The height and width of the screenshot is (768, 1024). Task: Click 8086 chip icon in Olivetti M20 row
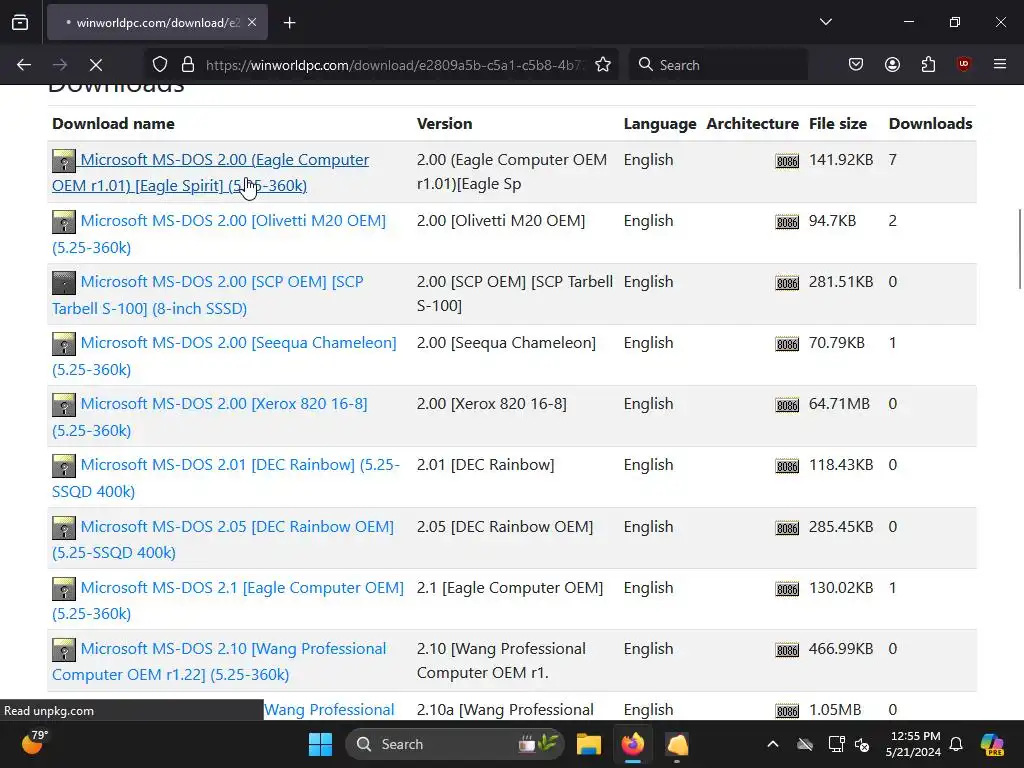(787, 222)
